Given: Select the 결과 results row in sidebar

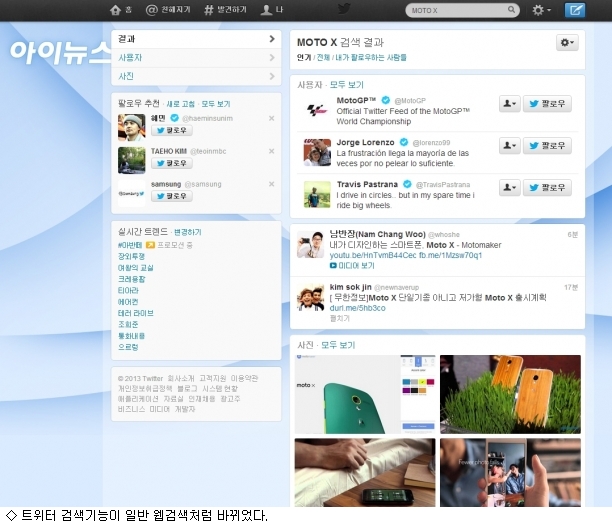Looking at the screenshot, I should (x=196, y=39).
